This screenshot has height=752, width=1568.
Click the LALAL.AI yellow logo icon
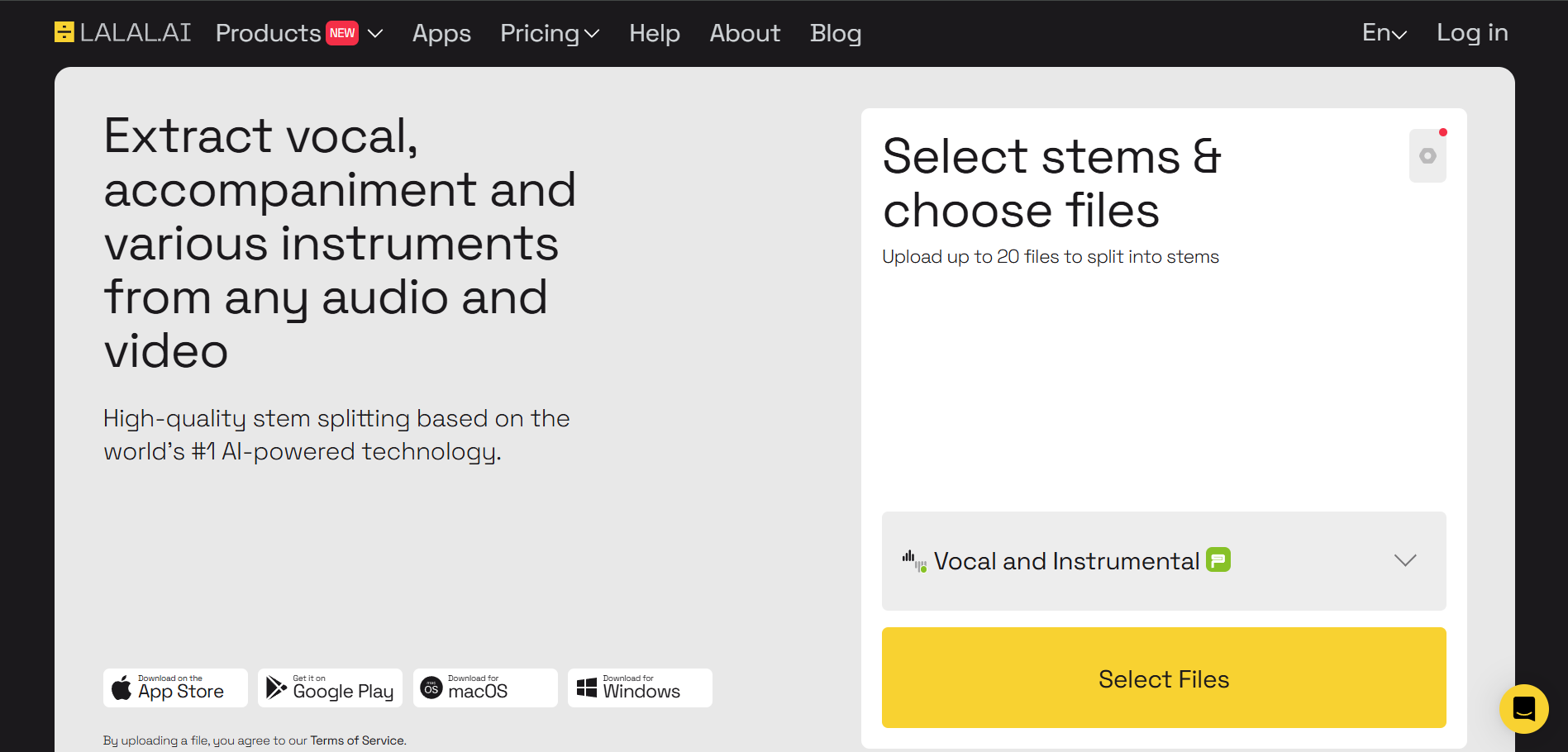pos(64,32)
